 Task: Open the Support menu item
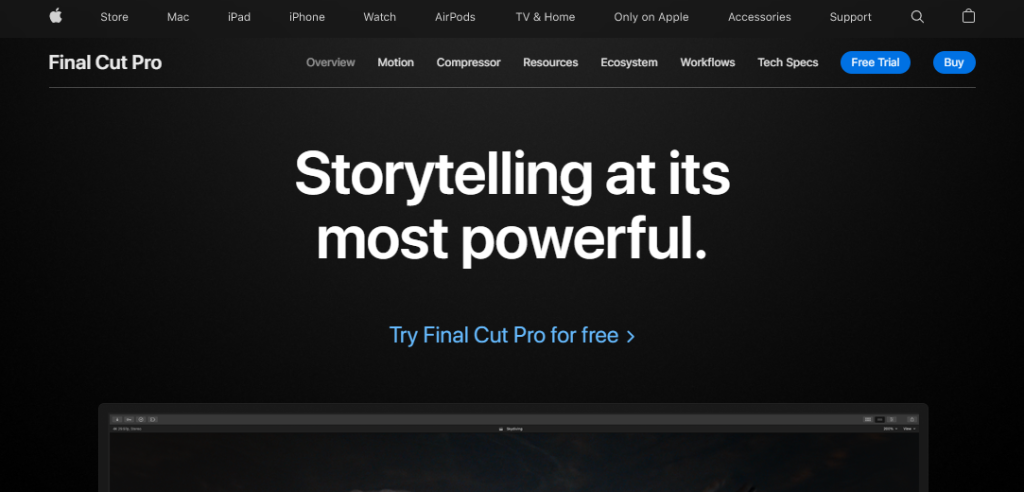click(850, 17)
